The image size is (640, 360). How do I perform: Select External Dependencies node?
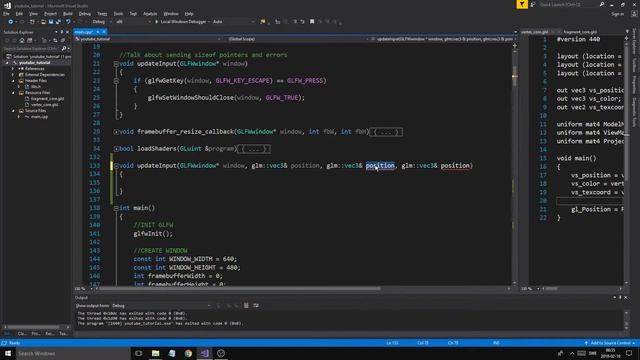point(44,75)
